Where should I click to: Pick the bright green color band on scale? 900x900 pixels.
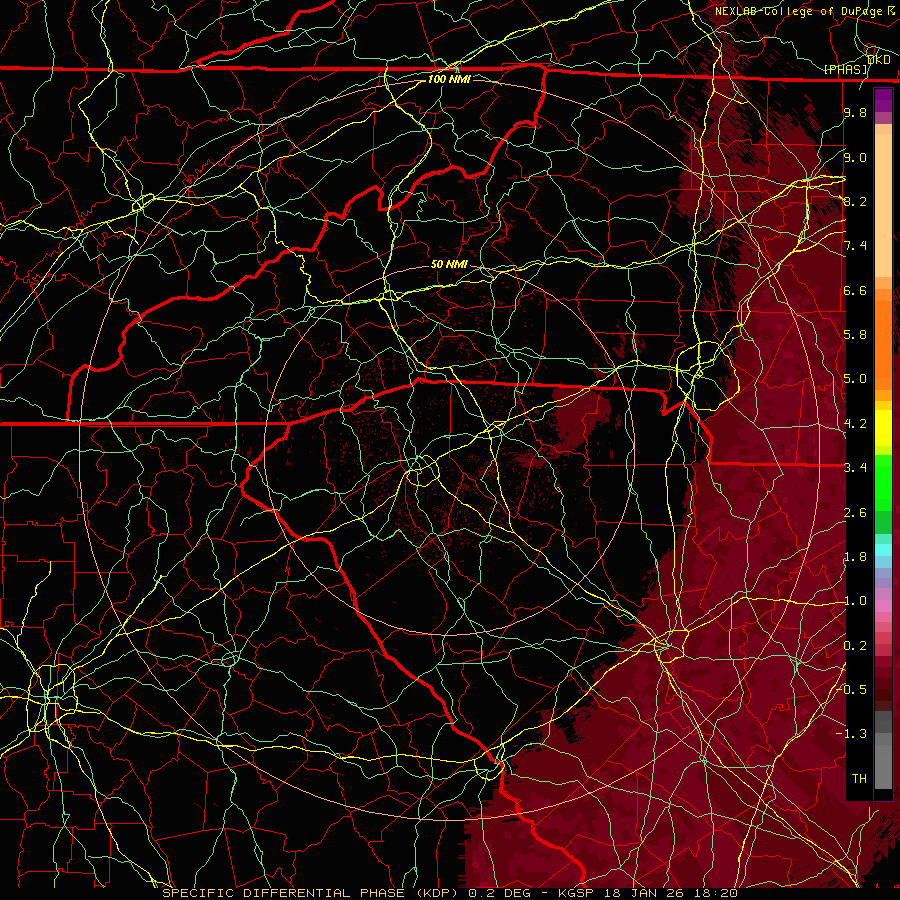click(x=883, y=482)
